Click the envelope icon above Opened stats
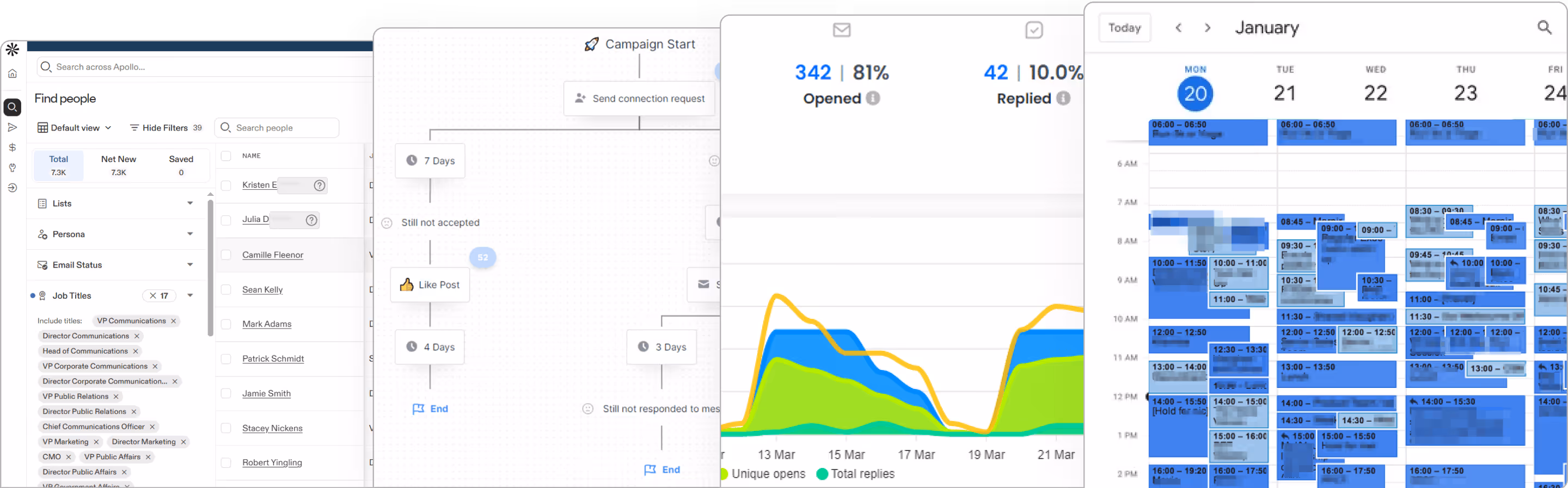 click(842, 30)
